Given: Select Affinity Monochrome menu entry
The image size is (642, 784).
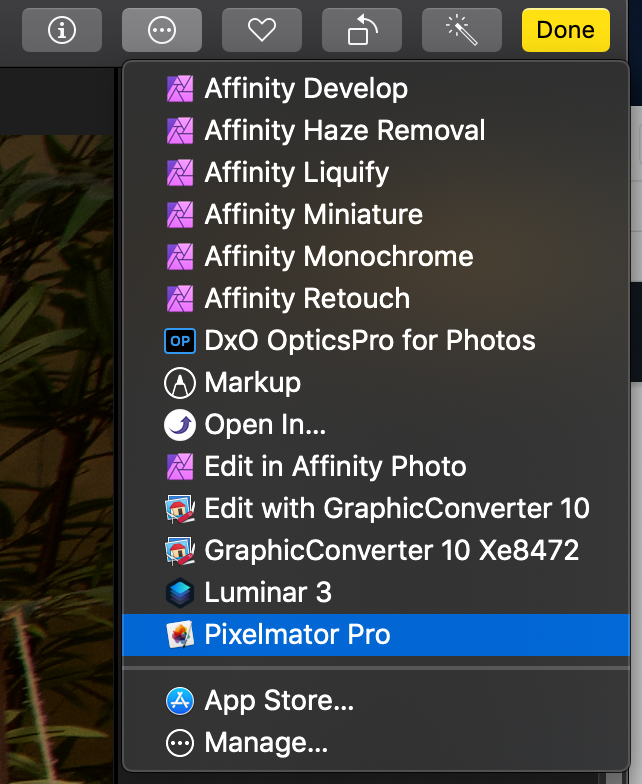Looking at the screenshot, I should pyautogui.click(x=338, y=257).
